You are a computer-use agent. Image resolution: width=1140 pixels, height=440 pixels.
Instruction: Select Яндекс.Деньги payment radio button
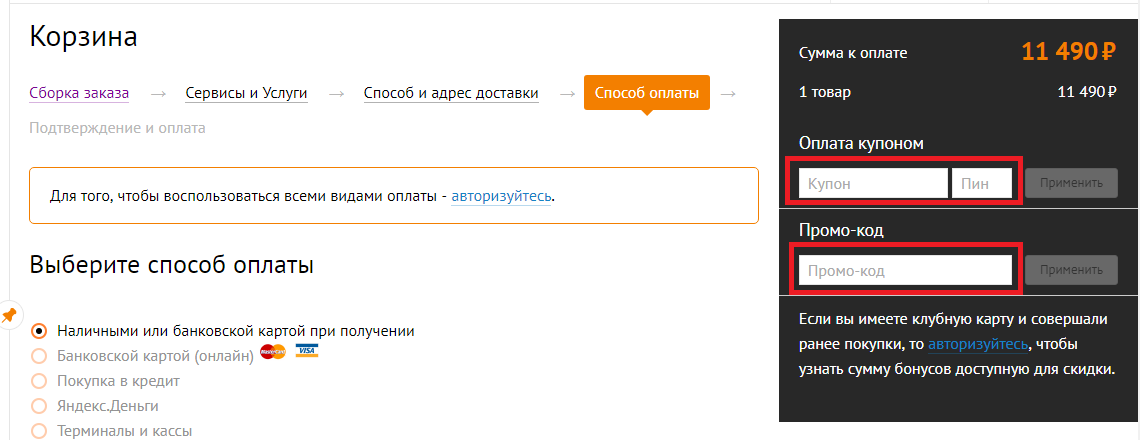tap(39, 406)
